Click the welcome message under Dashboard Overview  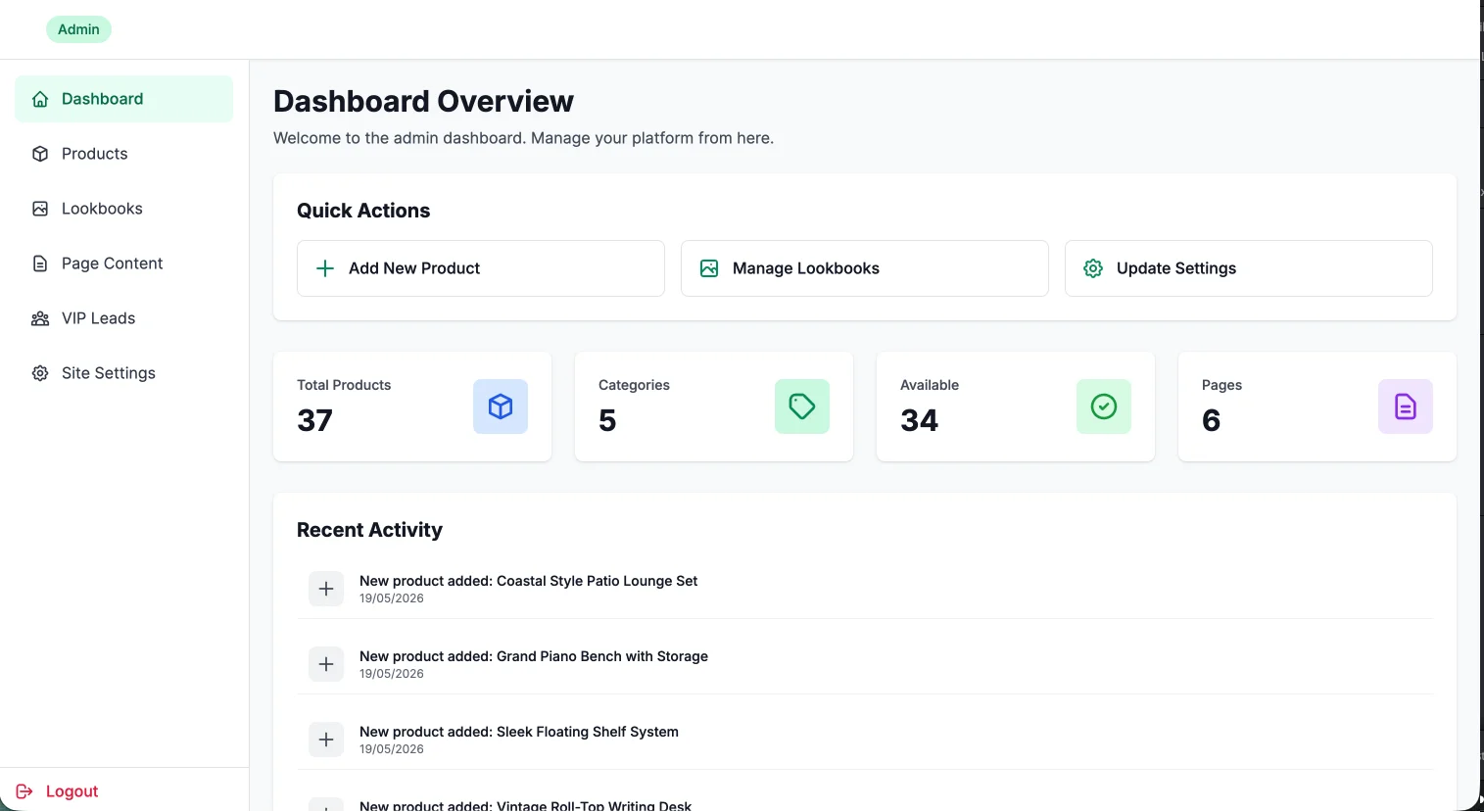(523, 138)
